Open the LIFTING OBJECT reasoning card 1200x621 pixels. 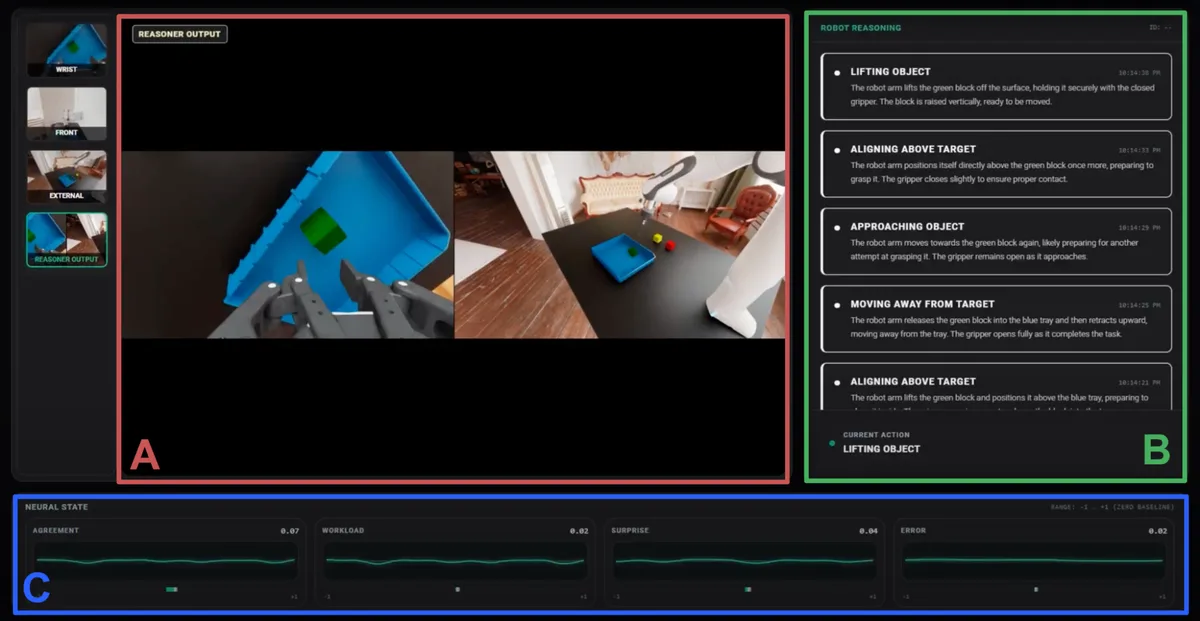click(996, 86)
